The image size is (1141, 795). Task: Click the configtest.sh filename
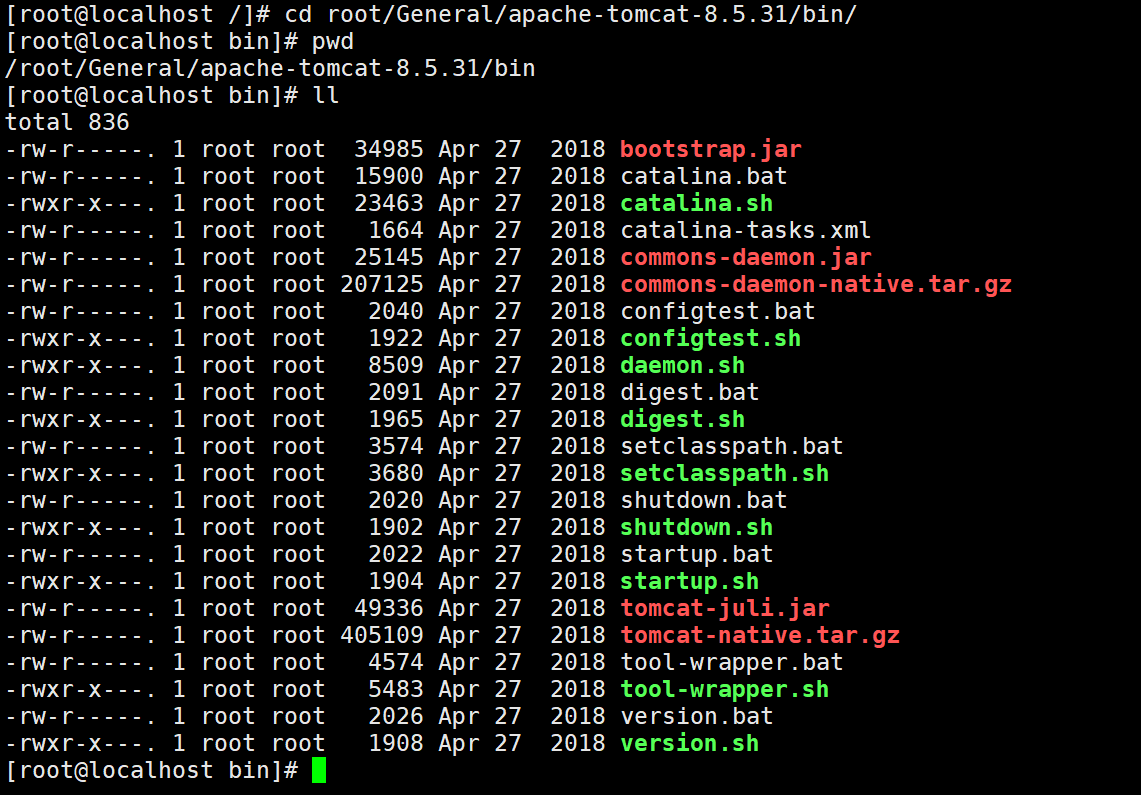[x=710, y=338]
